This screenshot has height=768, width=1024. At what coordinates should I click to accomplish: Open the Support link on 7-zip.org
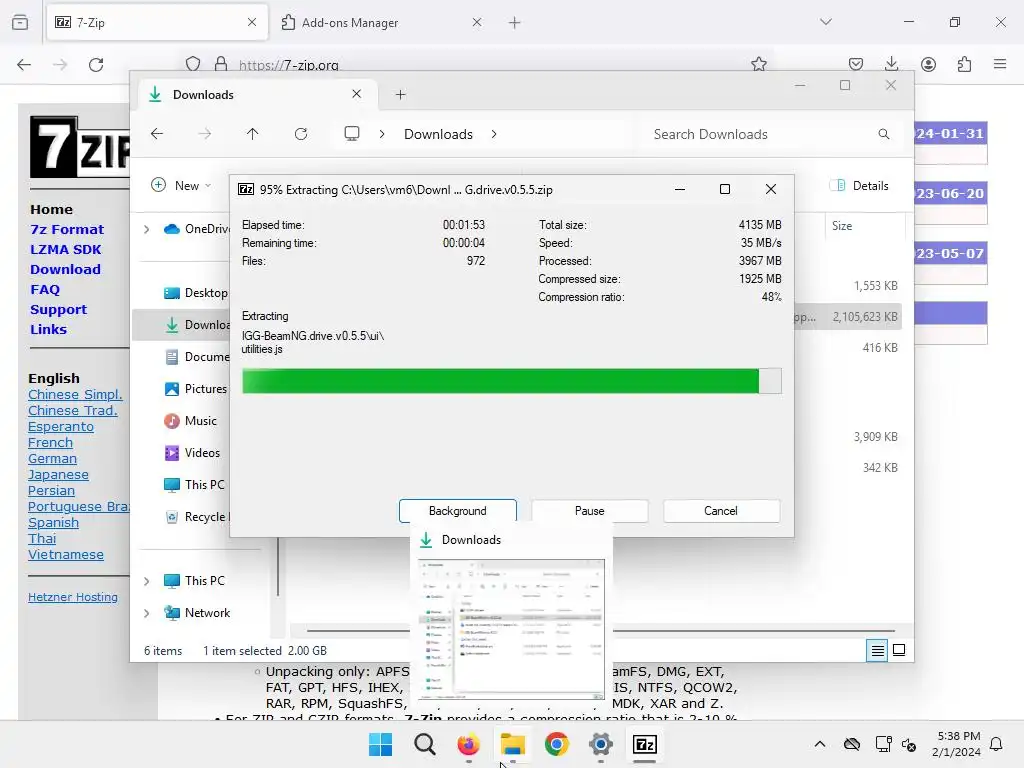(x=58, y=310)
